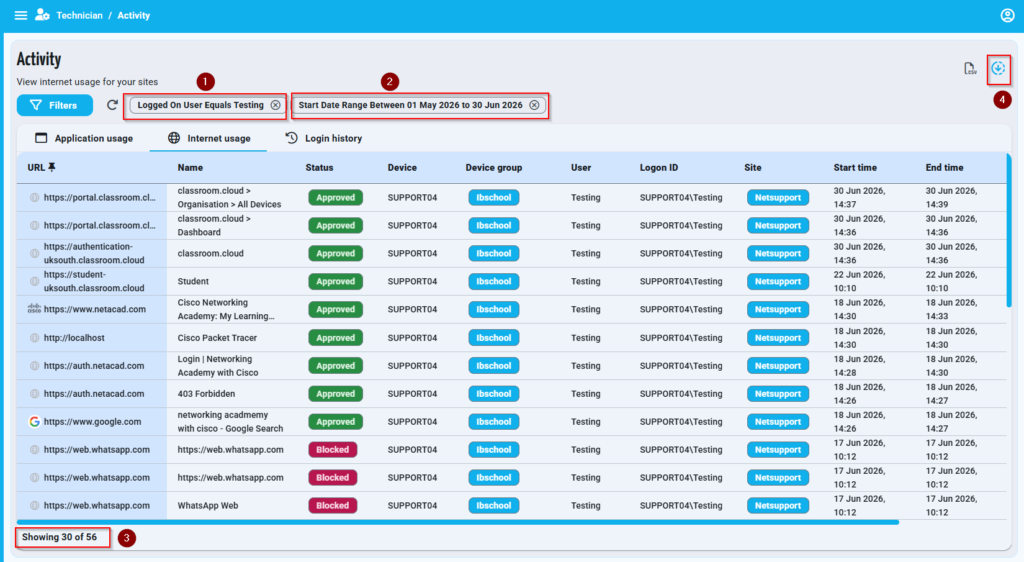The width and height of the screenshot is (1024, 562).
Task: Click https://www.netacad.com URL
Action: 95,309
